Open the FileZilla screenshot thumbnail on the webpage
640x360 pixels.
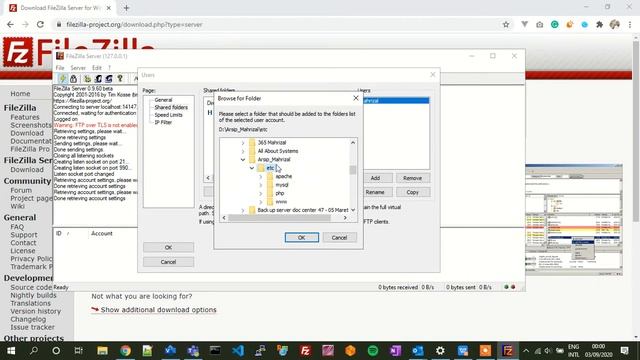[573, 220]
